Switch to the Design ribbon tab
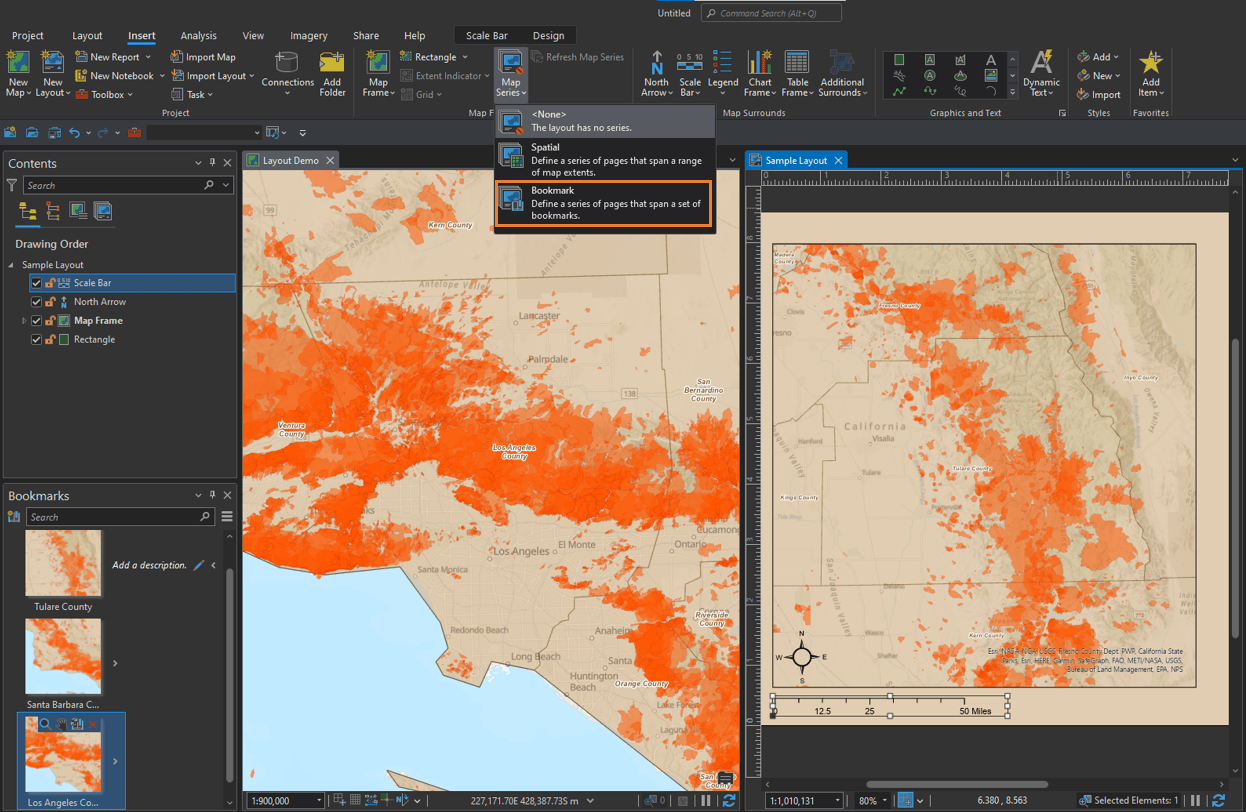Viewport: 1246px width, 812px height. click(548, 34)
